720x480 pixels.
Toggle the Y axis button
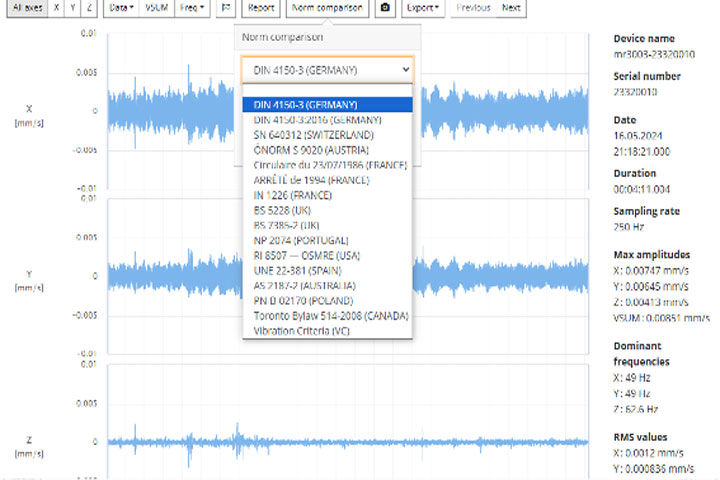click(x=75, y=8)
